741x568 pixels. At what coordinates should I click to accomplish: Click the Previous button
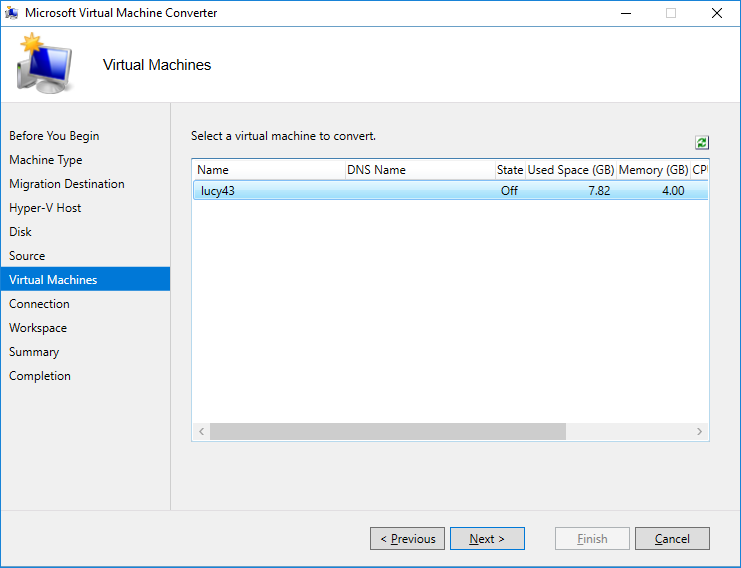(407, 539)
